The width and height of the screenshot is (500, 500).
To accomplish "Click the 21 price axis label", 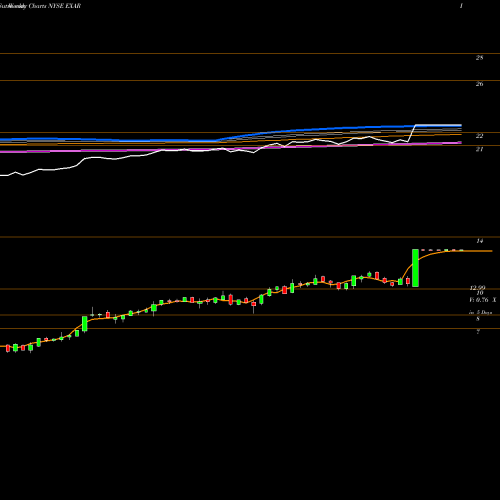I will pos(479,149).
